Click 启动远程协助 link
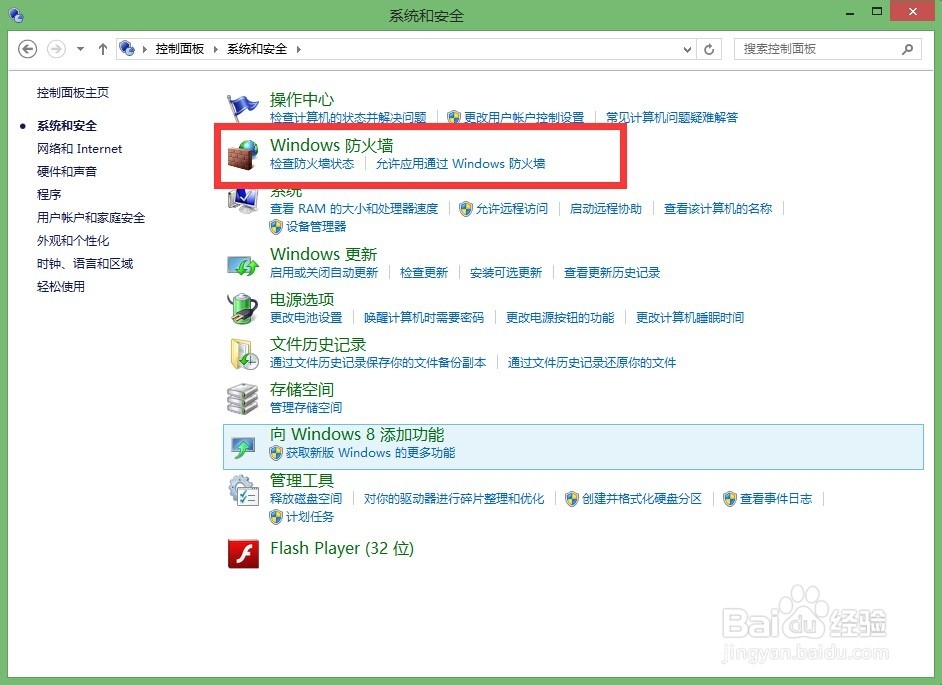This screenshot has height=685, width=942. [606, 209]
